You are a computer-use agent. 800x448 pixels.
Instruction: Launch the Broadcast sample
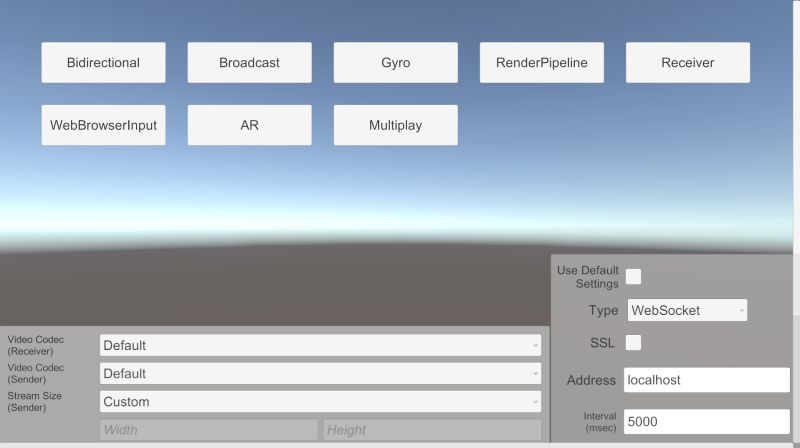click(249, 62)
